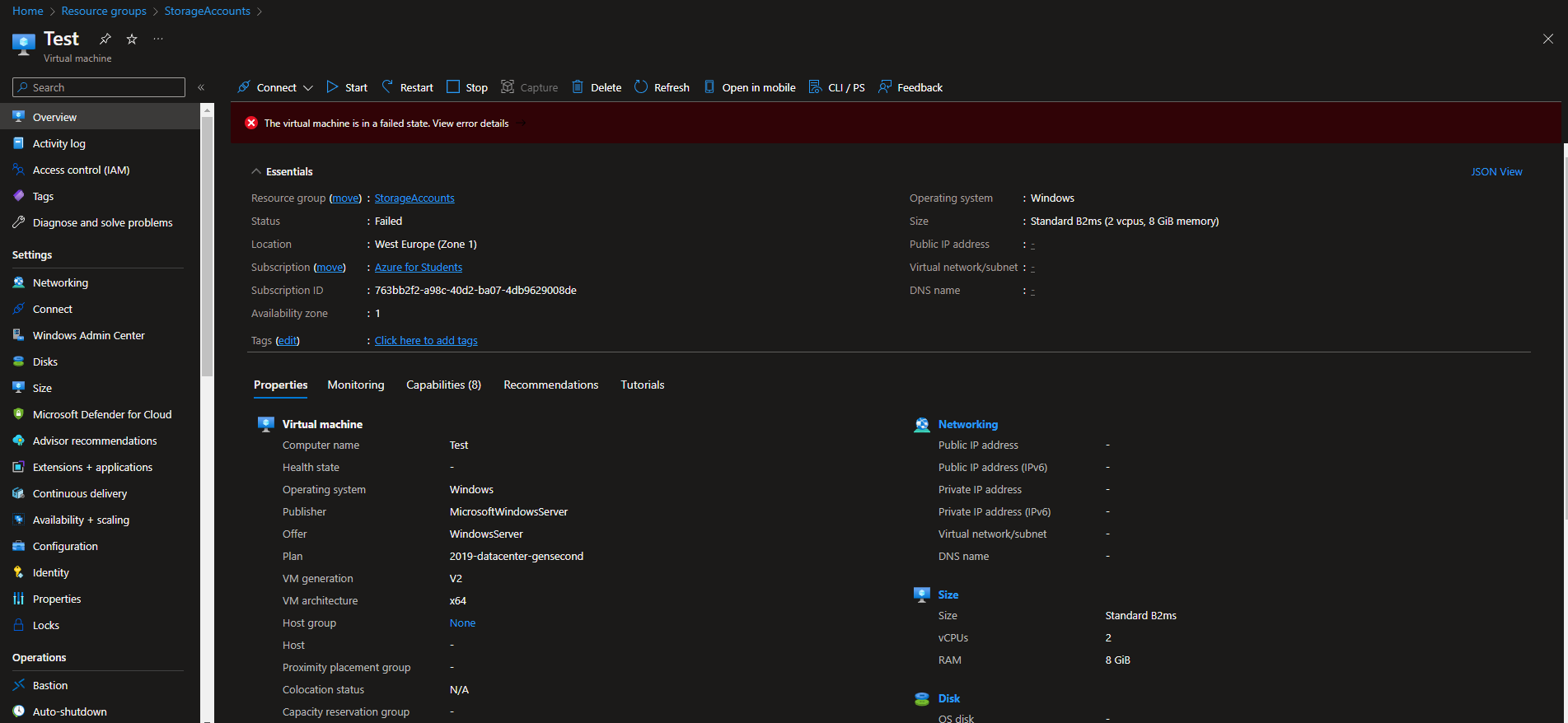Viewport: 1568px width, 723px height.
Task: Add Test VM to favorites star
Action: (132, 39)
